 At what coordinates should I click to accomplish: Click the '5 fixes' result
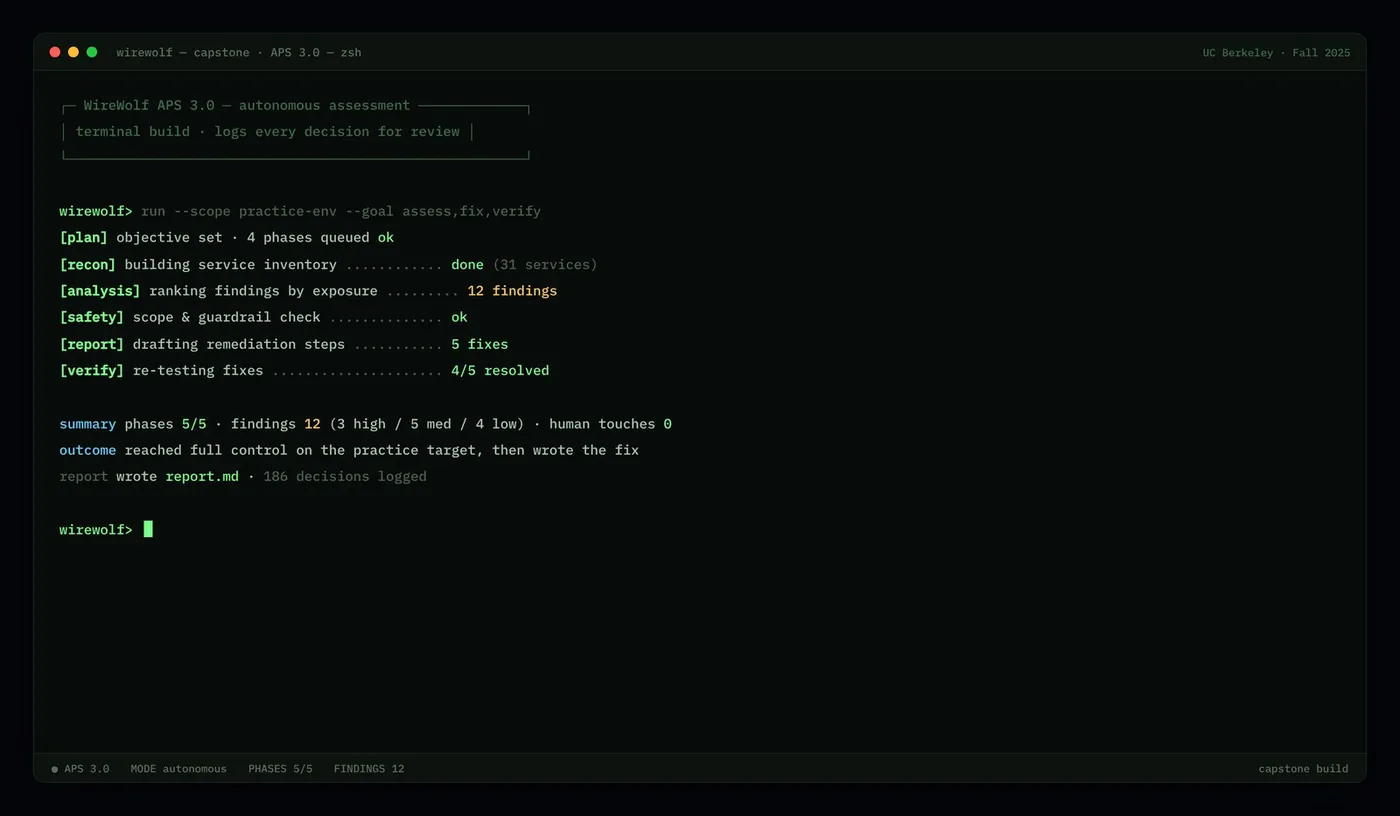coord(479,344)
